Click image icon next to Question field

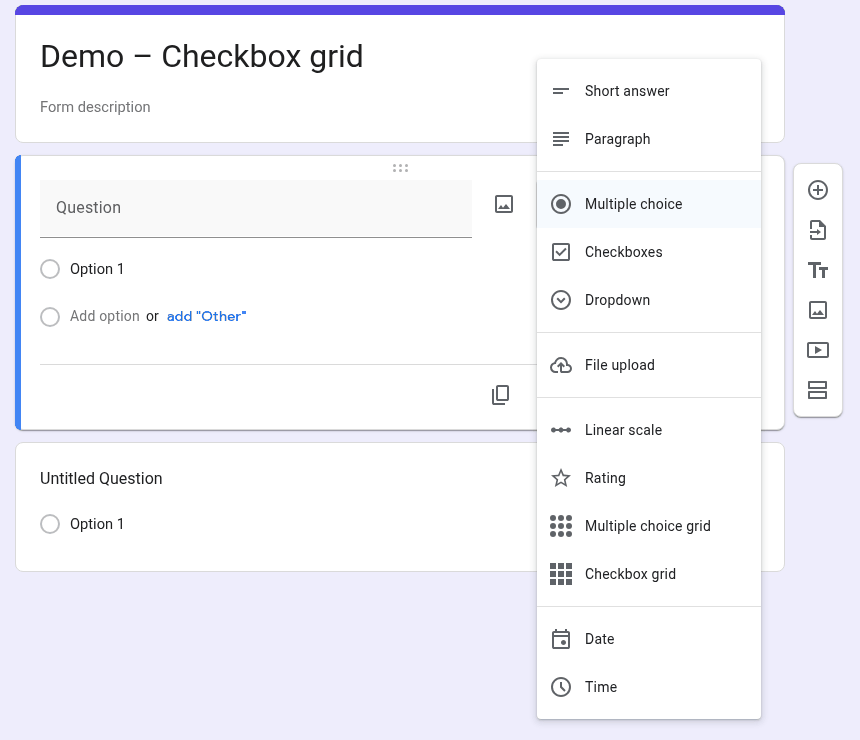(504, 204)
